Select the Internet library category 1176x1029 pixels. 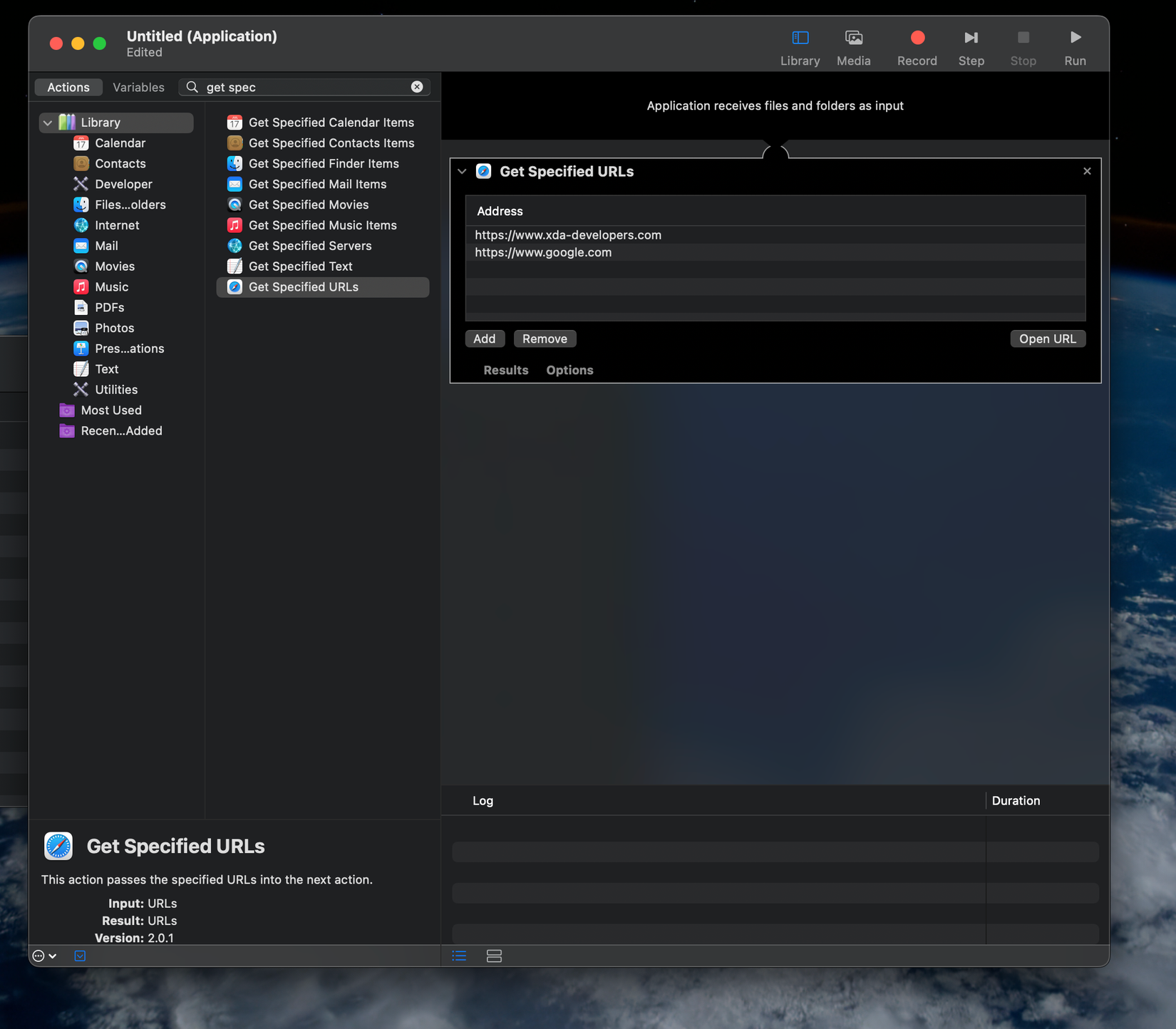tap(117, 225)
